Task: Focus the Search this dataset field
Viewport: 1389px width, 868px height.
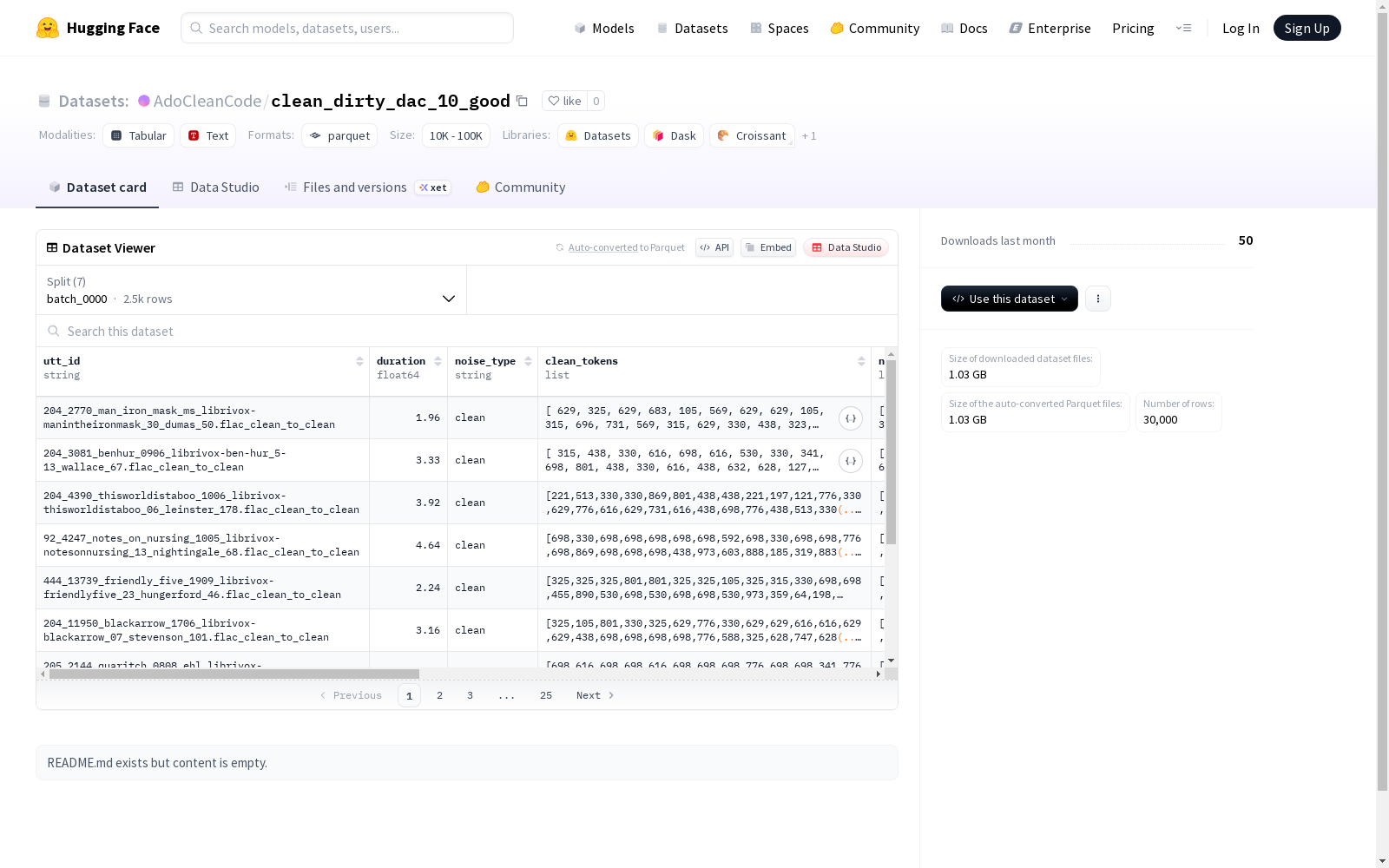Action: pyautogui.click(x=467, y=332)
